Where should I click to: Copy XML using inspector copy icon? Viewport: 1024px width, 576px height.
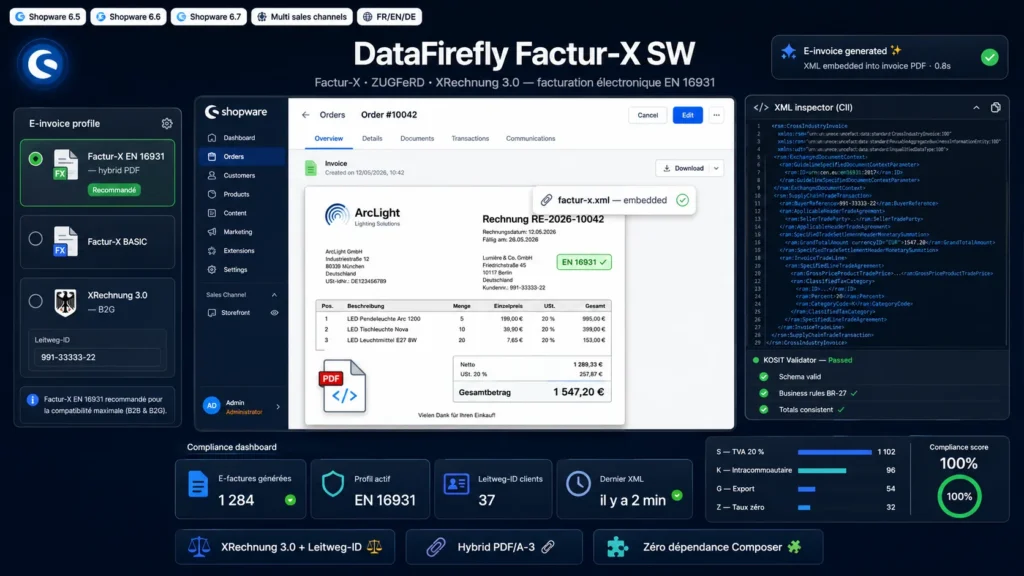pyautogui.click(x=995, y=108)
